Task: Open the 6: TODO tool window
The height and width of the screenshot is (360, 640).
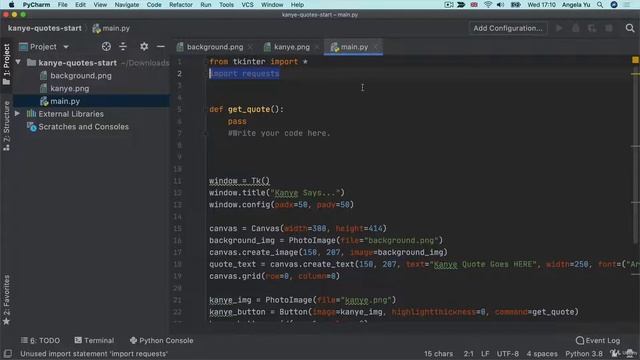Action: pyautogui.click(x=40, y=340)
